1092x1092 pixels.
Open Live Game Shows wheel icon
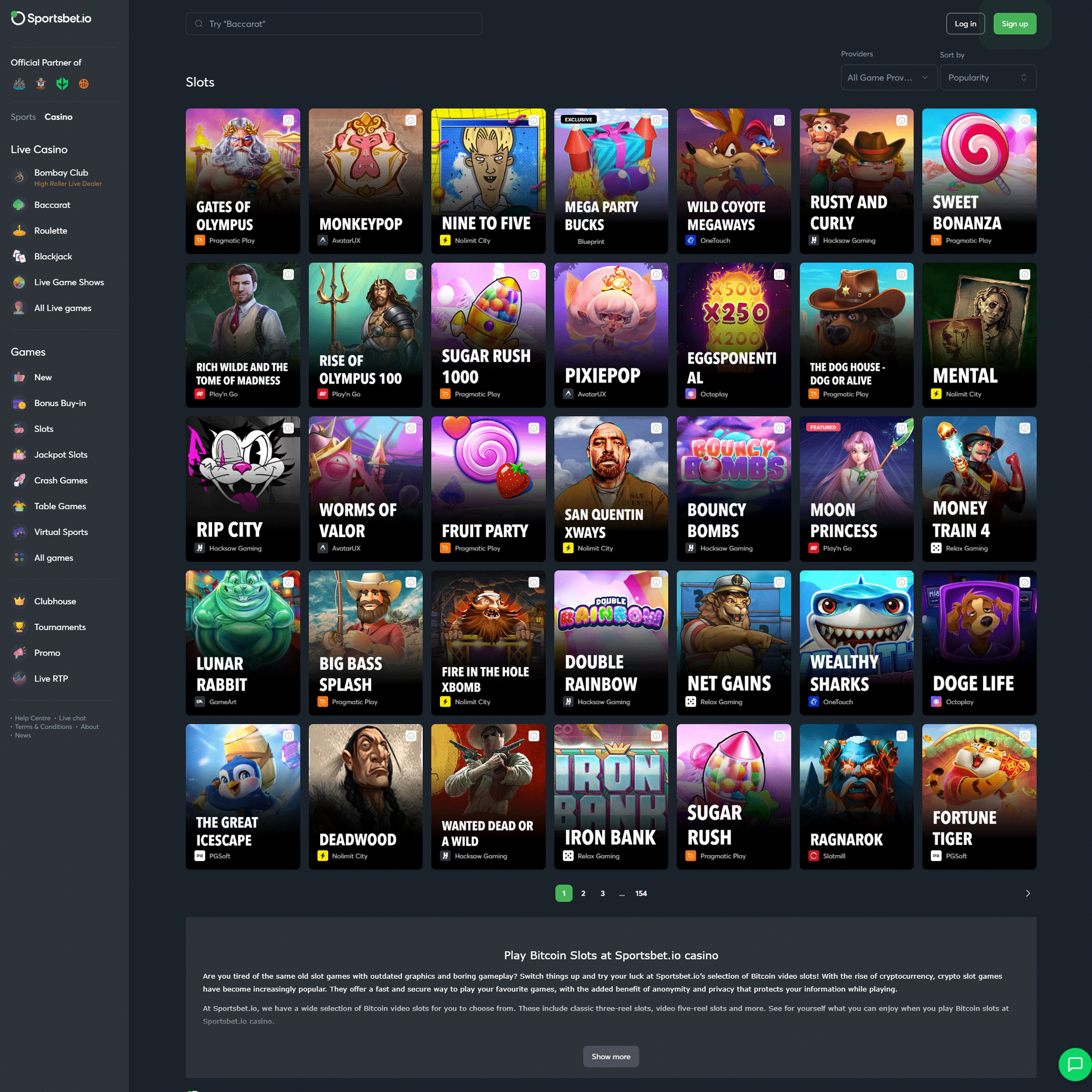tap(19, 282)
